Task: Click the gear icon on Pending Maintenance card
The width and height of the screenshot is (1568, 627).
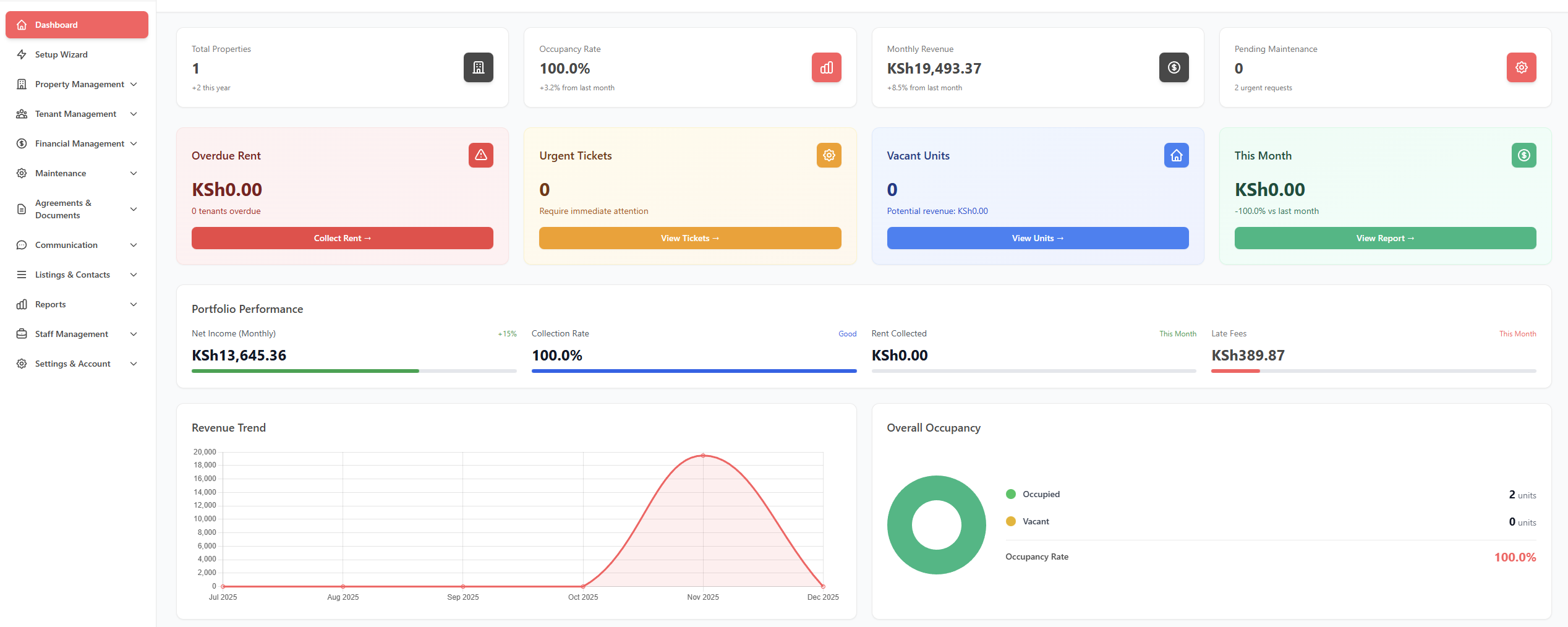Action: click(1521, 67)
